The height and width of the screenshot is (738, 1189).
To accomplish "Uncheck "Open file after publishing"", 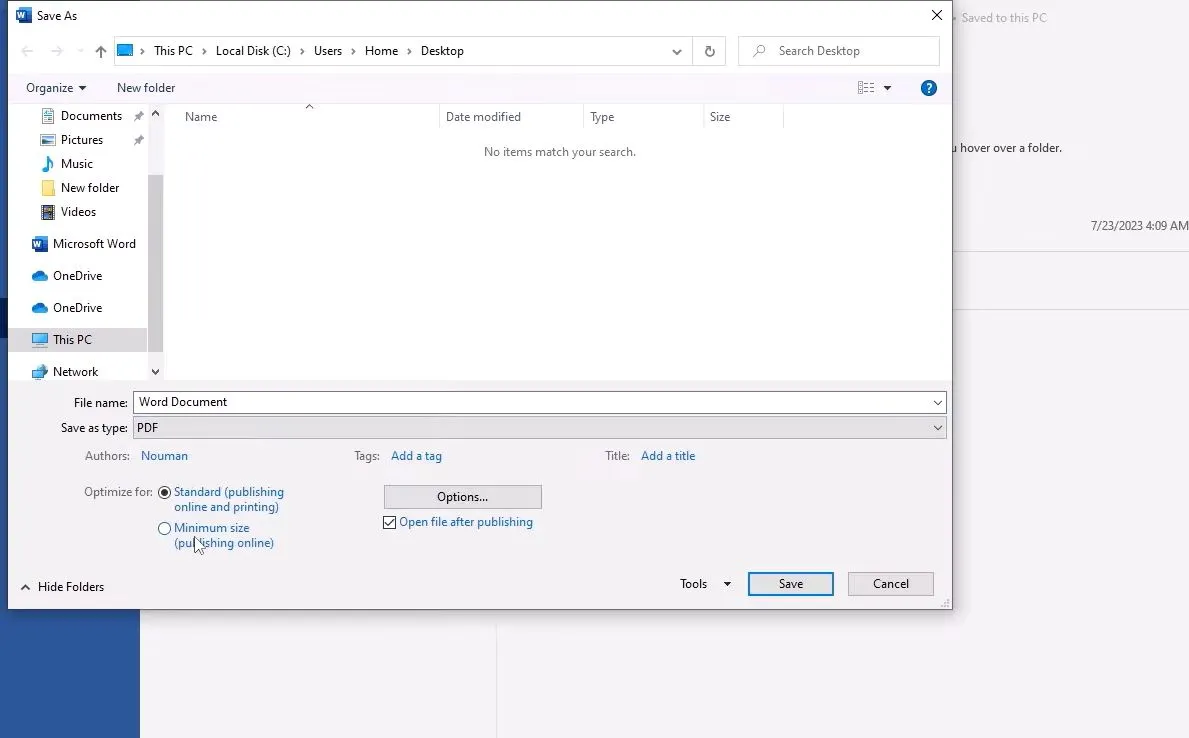I will [x=389, y=522].
